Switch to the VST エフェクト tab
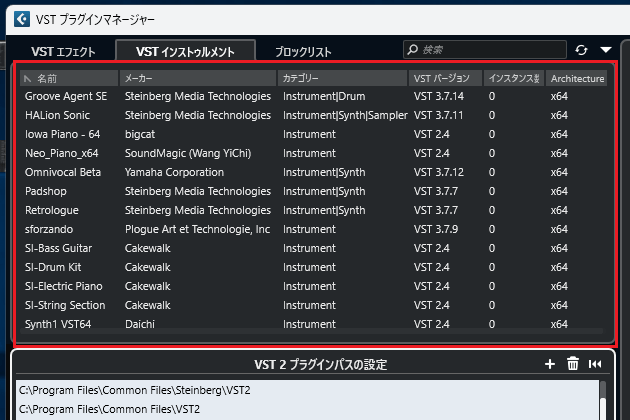The height and width of the screenshot is (420, 630). coord(61,50)
